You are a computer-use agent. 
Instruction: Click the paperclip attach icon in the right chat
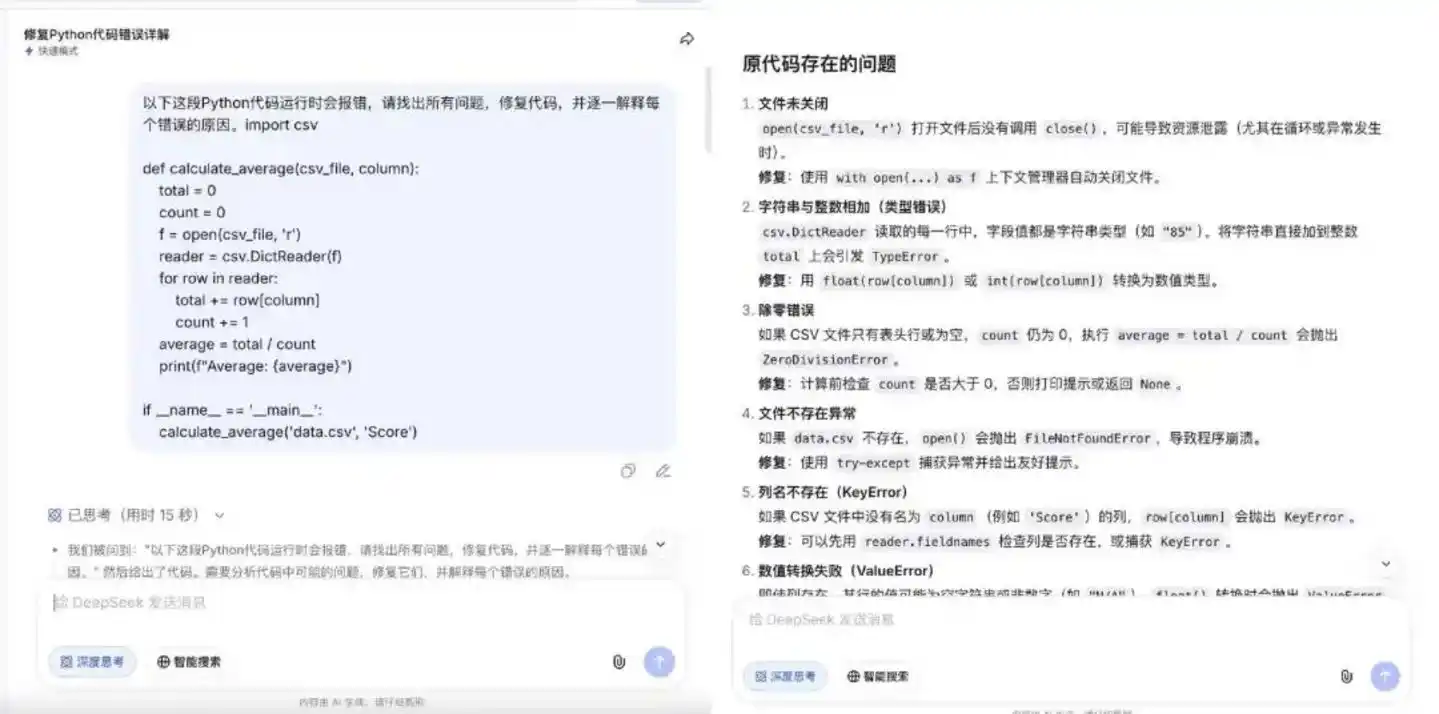1346,677
